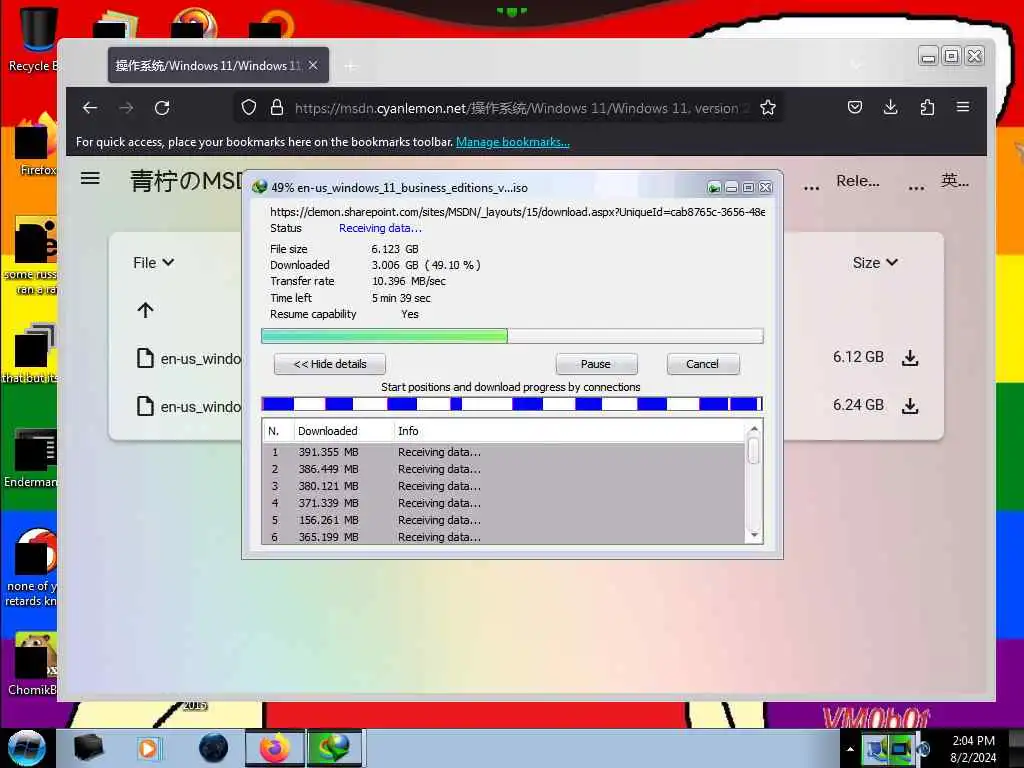
Task: Close the Windows 11 browser tab
Action: (313, 65)
